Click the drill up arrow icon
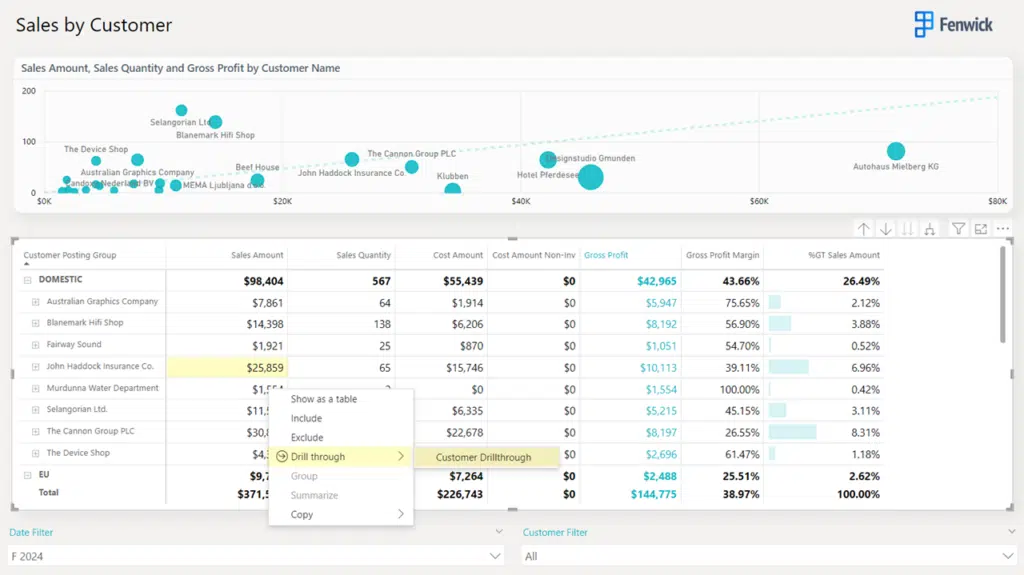1024x575 pixels. click(864, 229)
